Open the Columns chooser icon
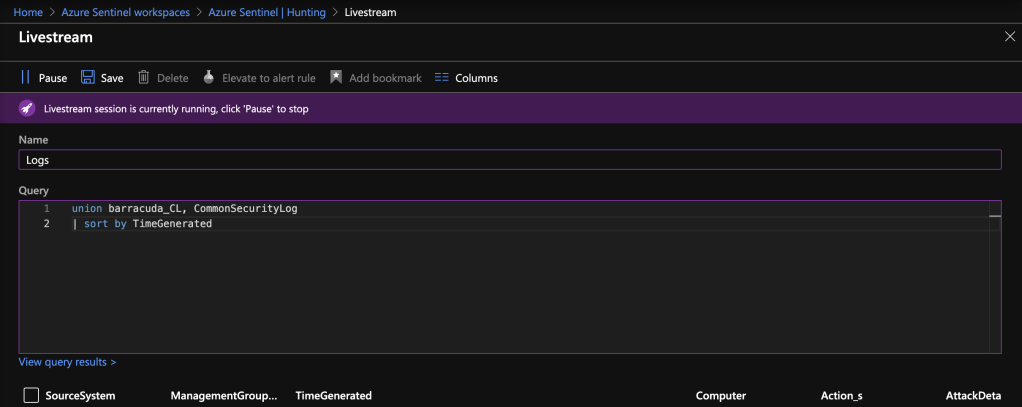Image resolution: width=1022 pixels, height=407 pixels. tap(442, 77)
